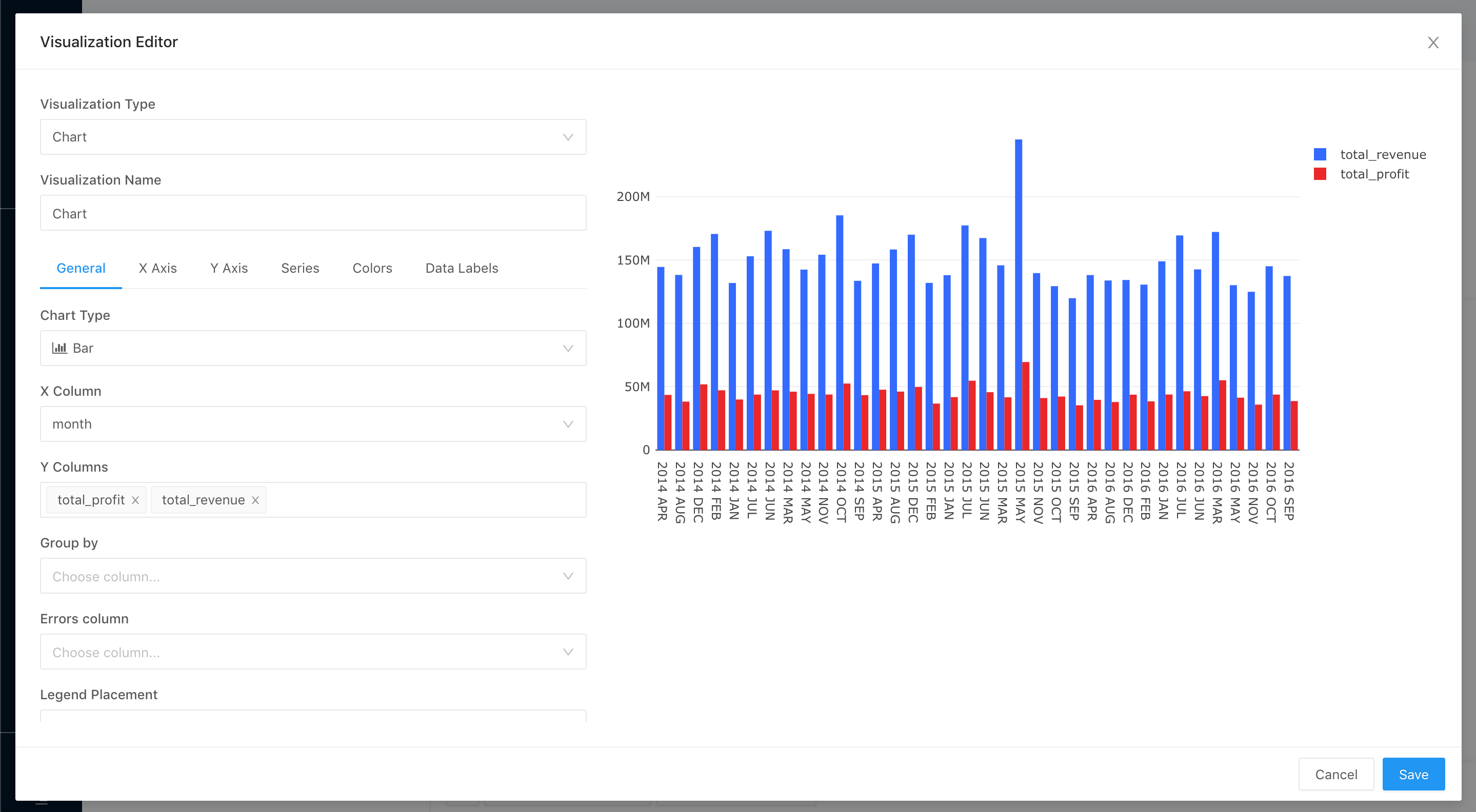
Task: Toggle total_revenue blue legend swatch
Action: point(1320,154)
